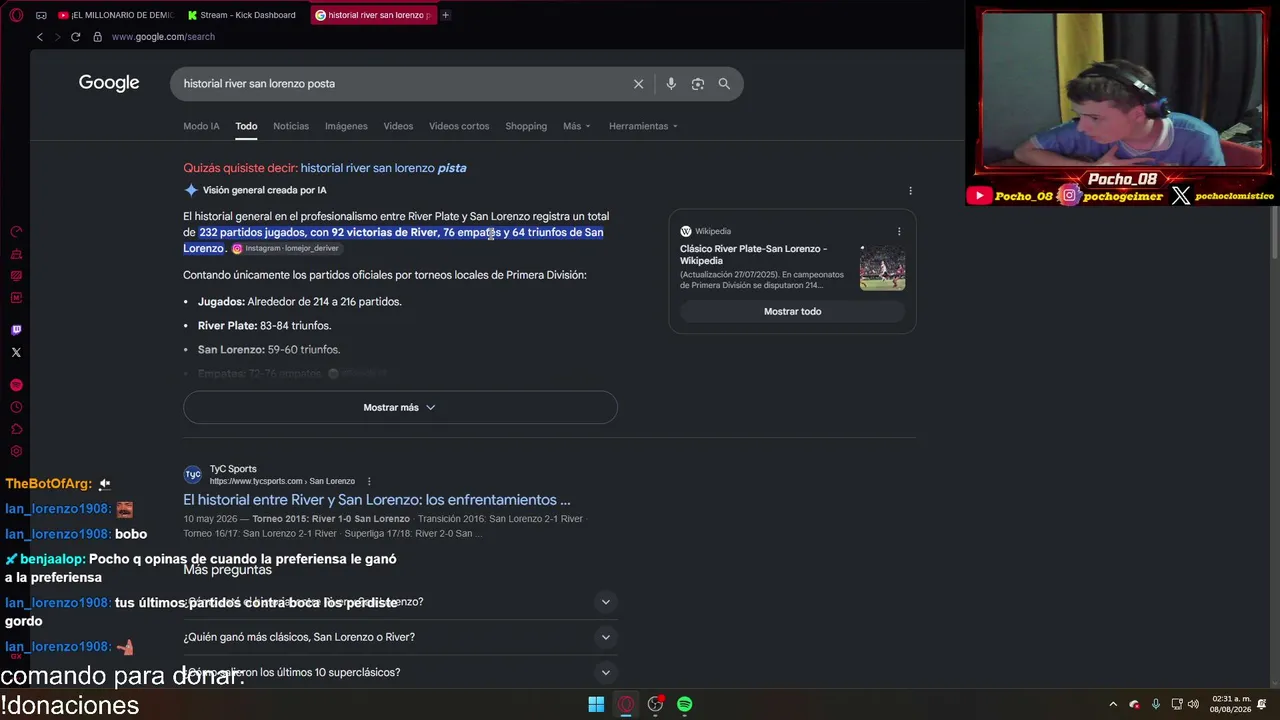Open X panel in Opera sidebar
The height and width of the screenshot is (720, 1280).
[x=16, y=352]
